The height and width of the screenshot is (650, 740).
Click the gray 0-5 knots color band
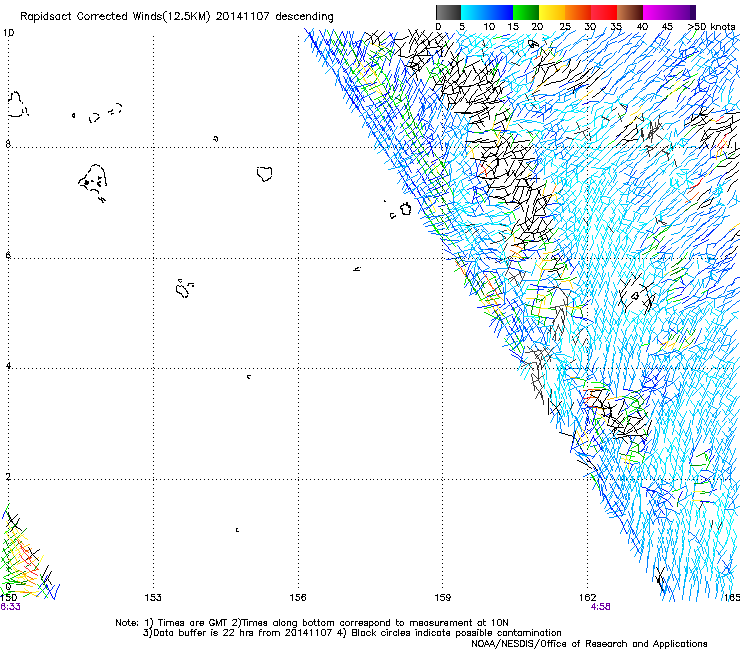pos(448,12)
